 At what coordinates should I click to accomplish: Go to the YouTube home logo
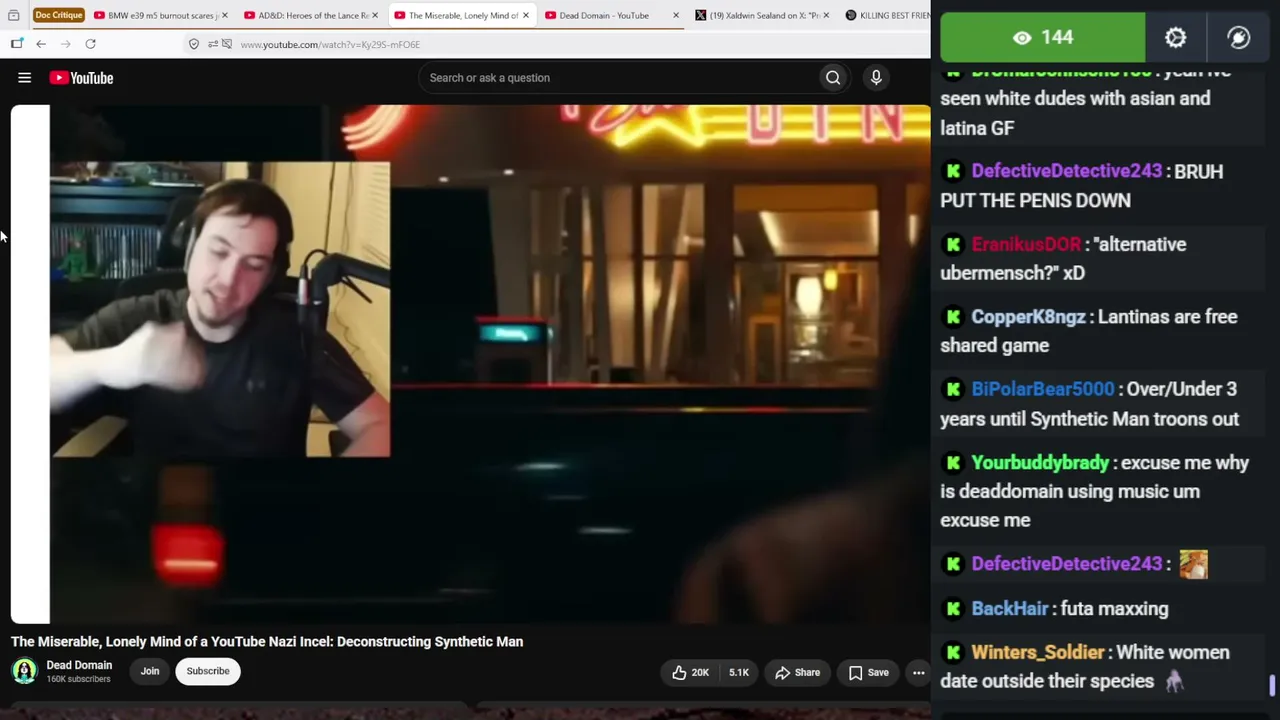(x=81, y=78)
